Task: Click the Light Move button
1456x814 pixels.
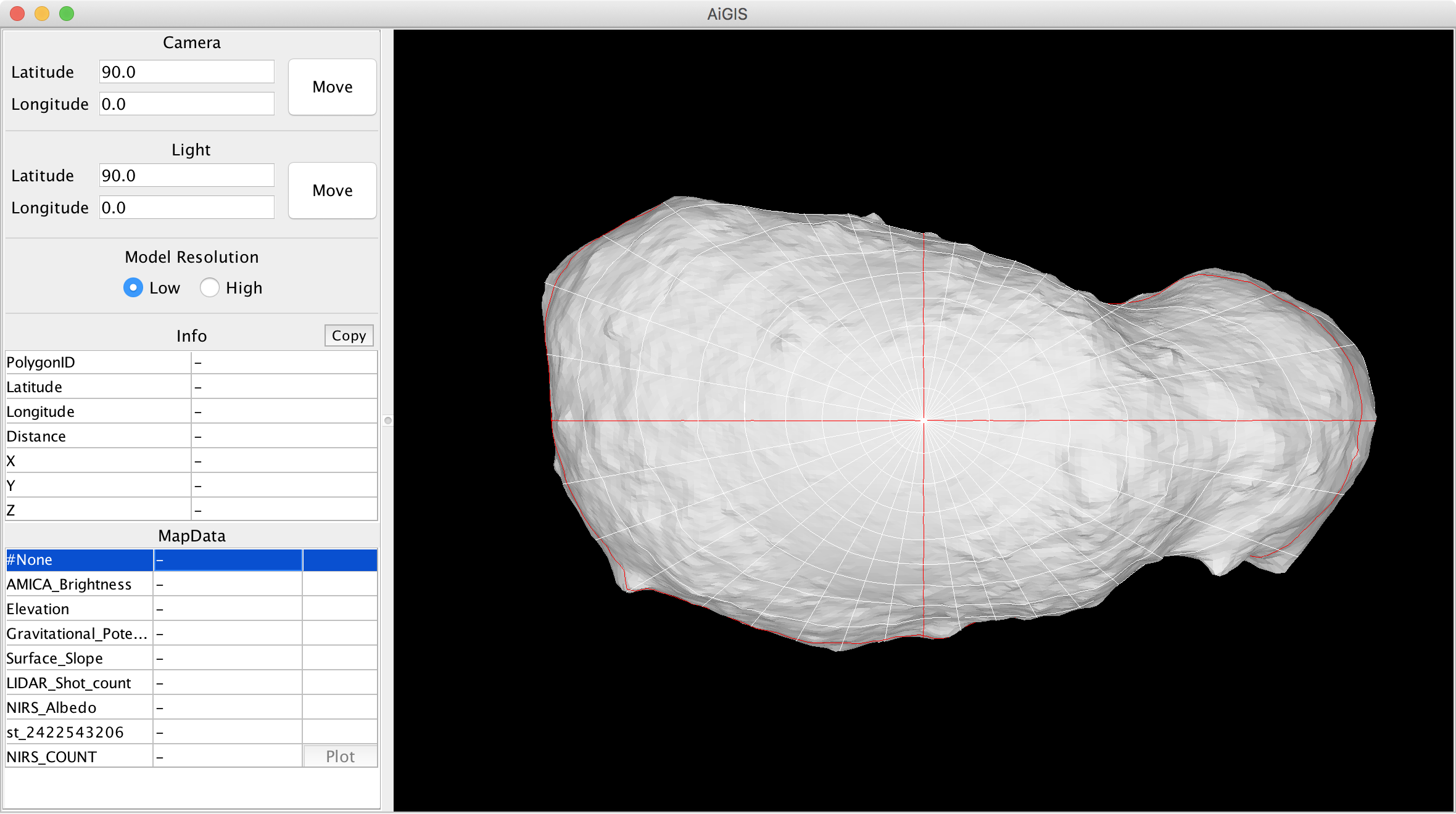Action: [x=332, y=191]
